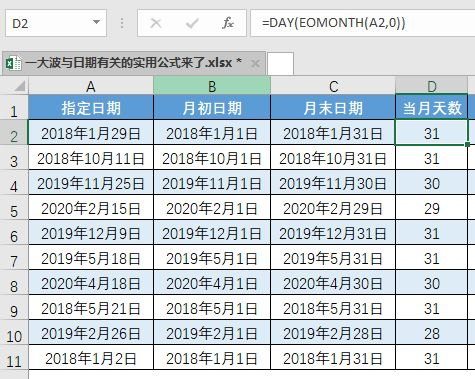Click cell 2019年11月1日
Viewport: 475px width, 379px height.
coord(212,183)
